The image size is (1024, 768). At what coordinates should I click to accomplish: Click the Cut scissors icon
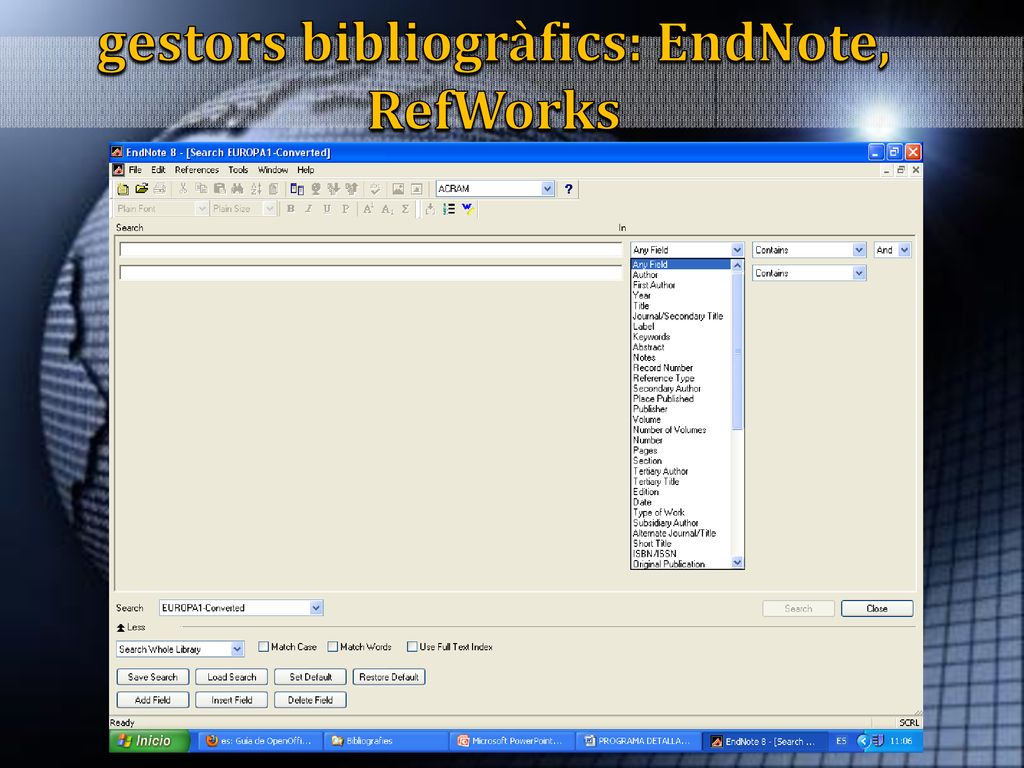pyautogui.click(x=183, y=189)
